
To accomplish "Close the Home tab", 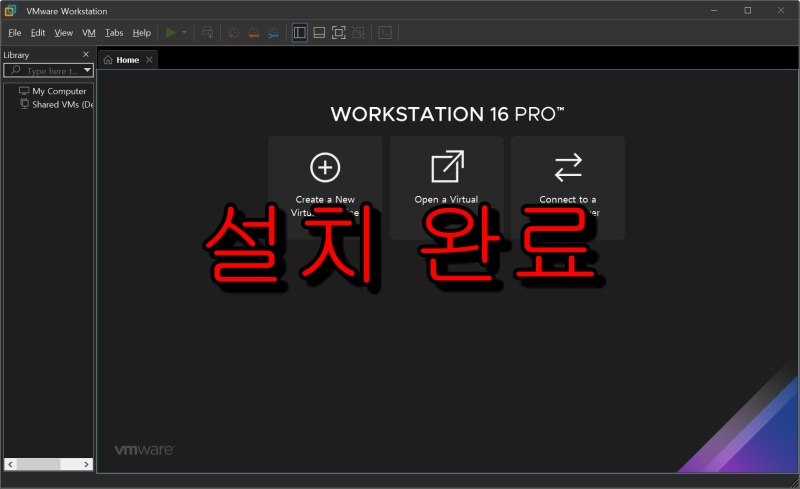I will coord(149,60).
